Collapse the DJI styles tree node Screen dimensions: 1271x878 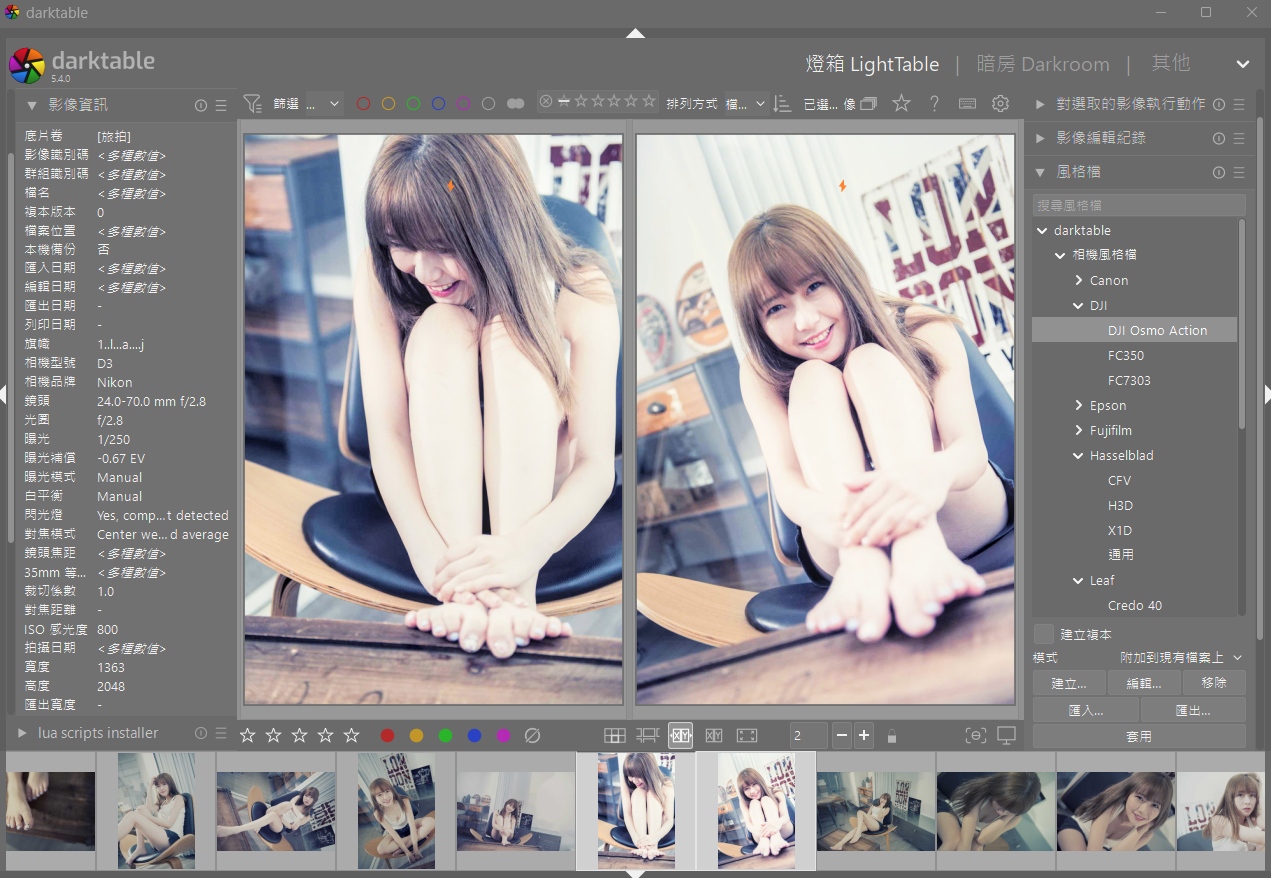(1079, 306)
